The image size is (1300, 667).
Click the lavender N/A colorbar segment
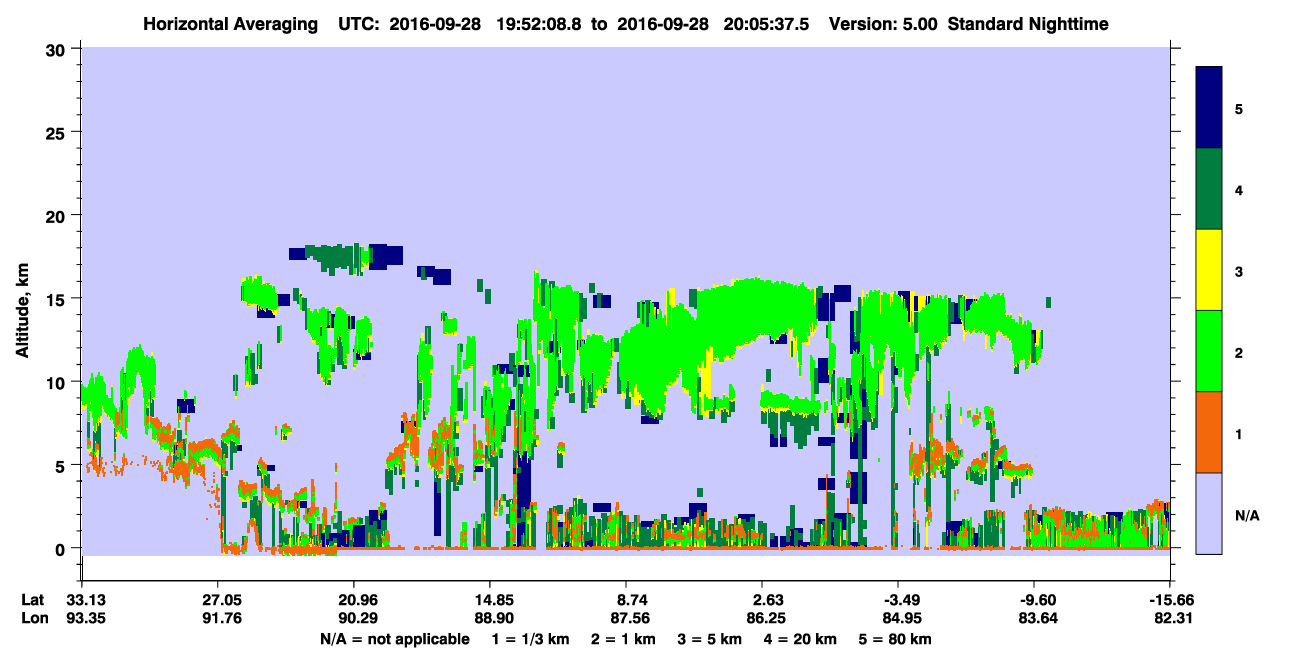[1209, 513]
